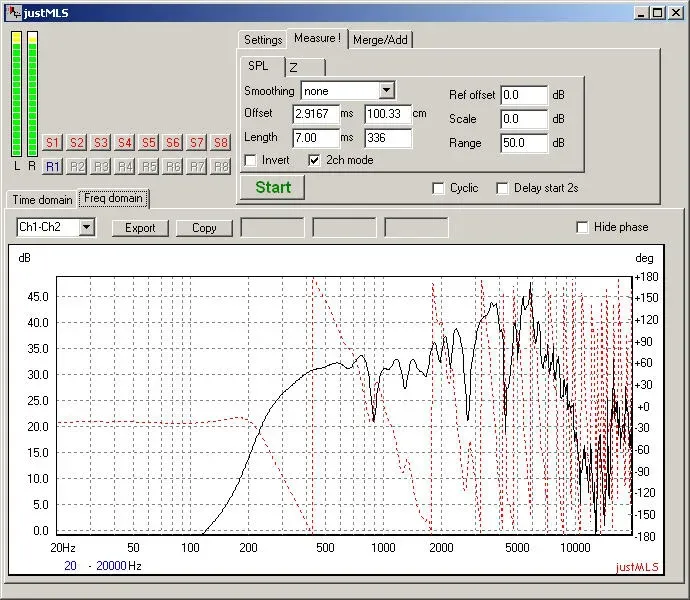The width and height of the screenshot is (690, 600).
Task: Click the 1000 frequency axis label
Action: point(383,548)
